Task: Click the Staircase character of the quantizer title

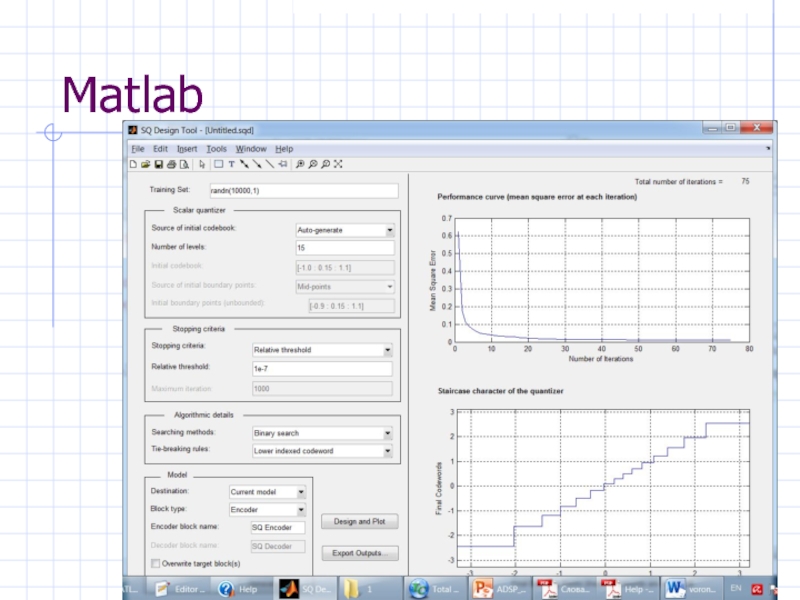Action: click(501, 391)
